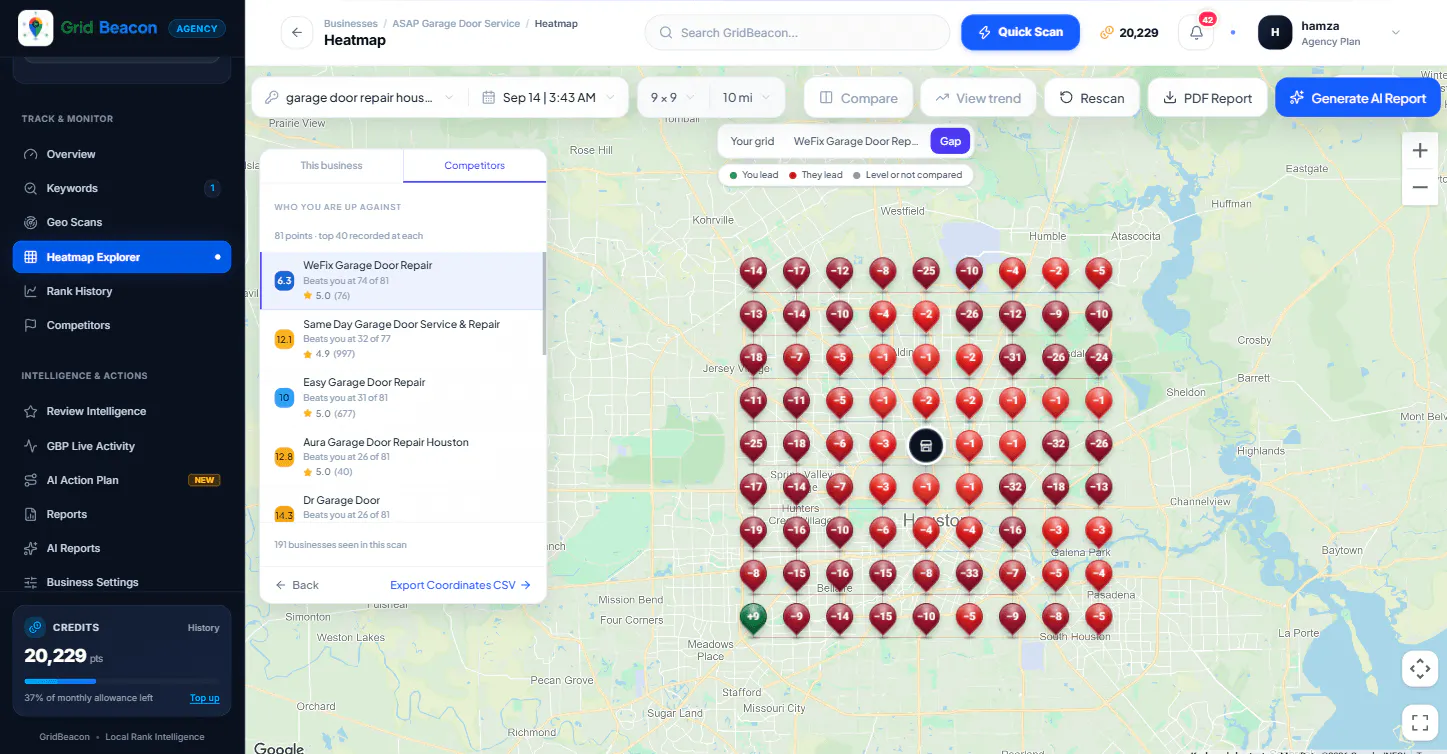Open the 9 × 9 grid size dropdown
Viewport: 1447px width, 754px height.
point(674,98)
